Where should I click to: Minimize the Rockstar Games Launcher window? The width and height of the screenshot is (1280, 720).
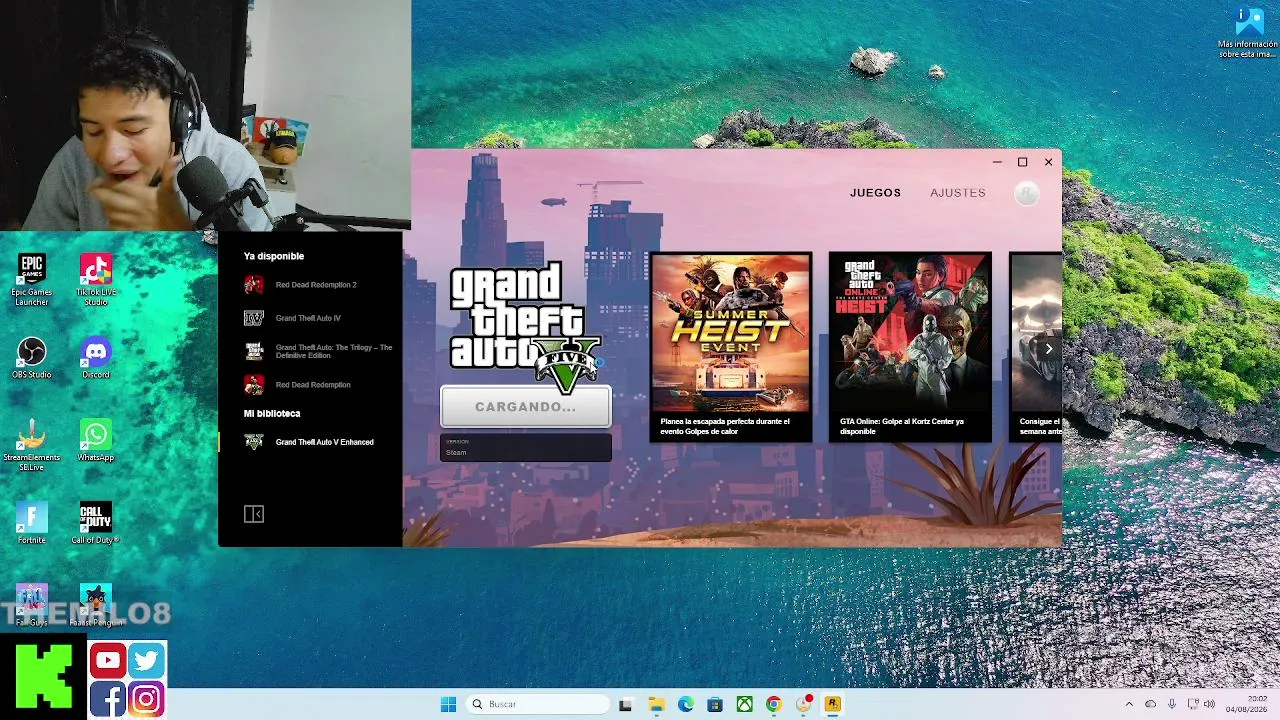997,162
